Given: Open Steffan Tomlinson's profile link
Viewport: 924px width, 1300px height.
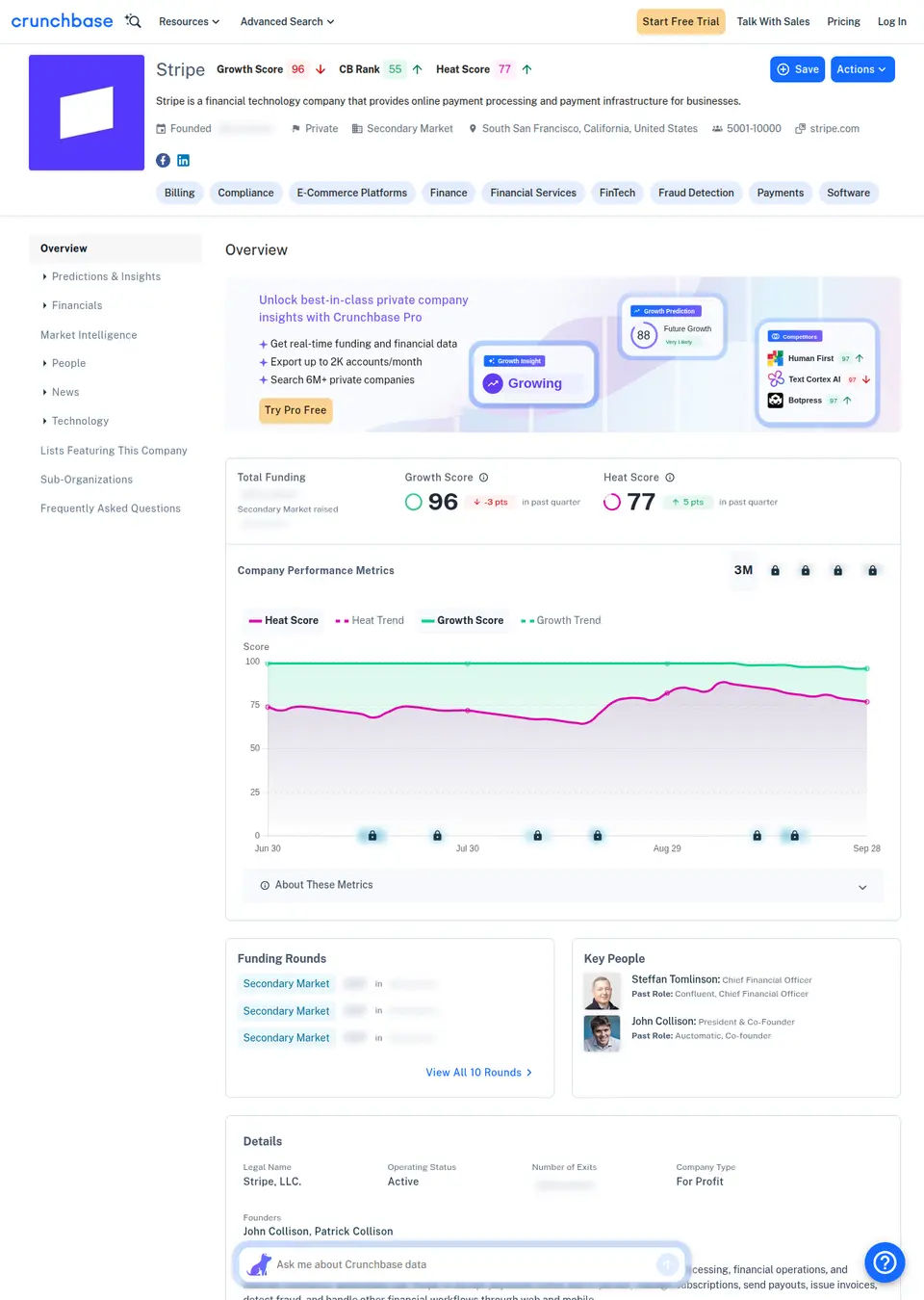Looking at the screenshot, I should 676,980.
